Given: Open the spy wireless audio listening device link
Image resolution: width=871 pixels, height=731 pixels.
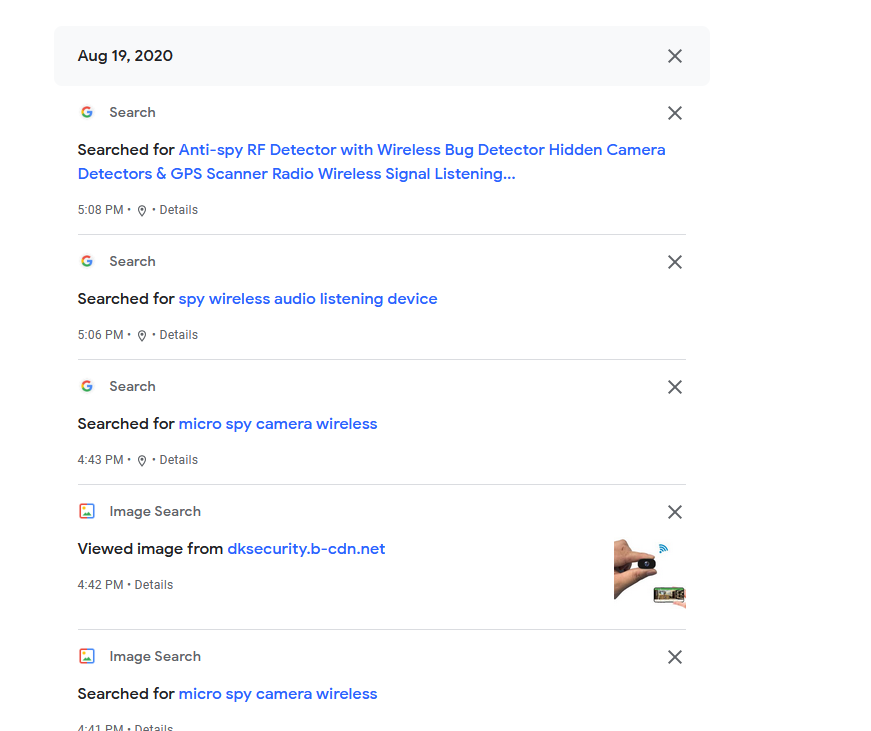Looking at the screenshot, I should tap(308, 299).
